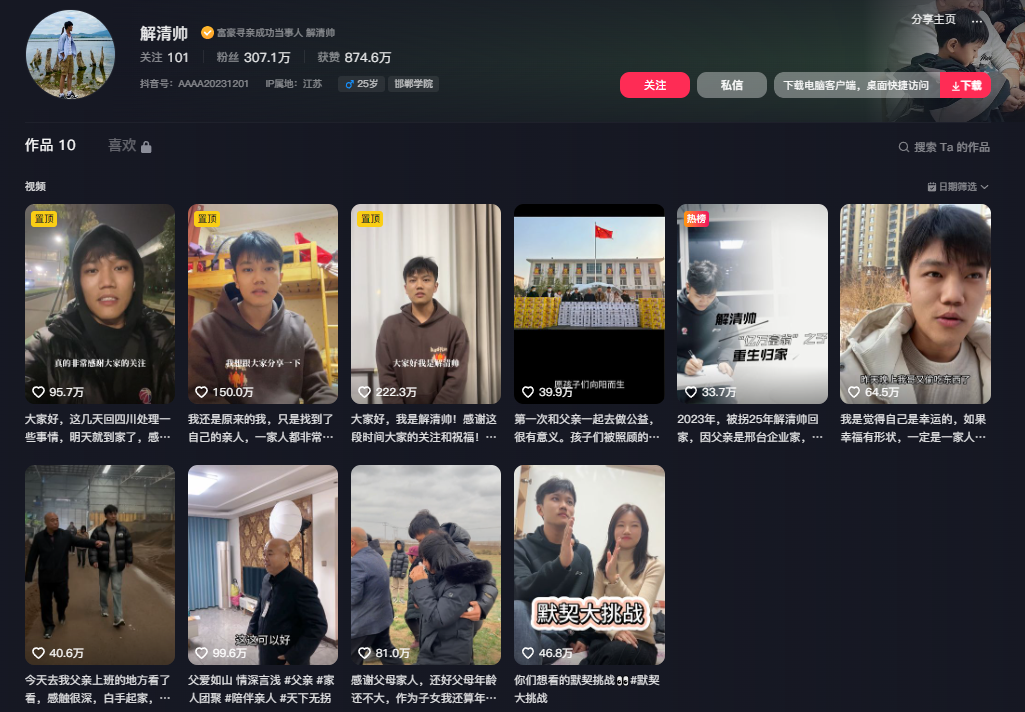1025x712 pixels.
Task: Open the video thumbnail with the red flag
Action: click(589, 304)
